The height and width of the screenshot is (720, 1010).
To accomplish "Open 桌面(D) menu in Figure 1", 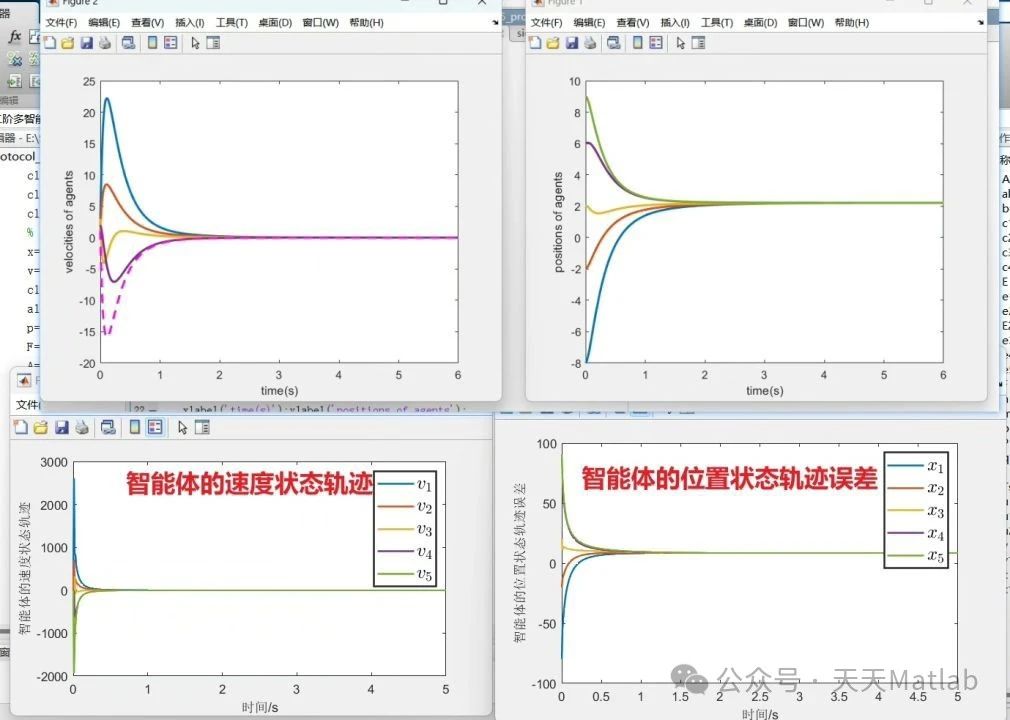I will tap(760, 23).
